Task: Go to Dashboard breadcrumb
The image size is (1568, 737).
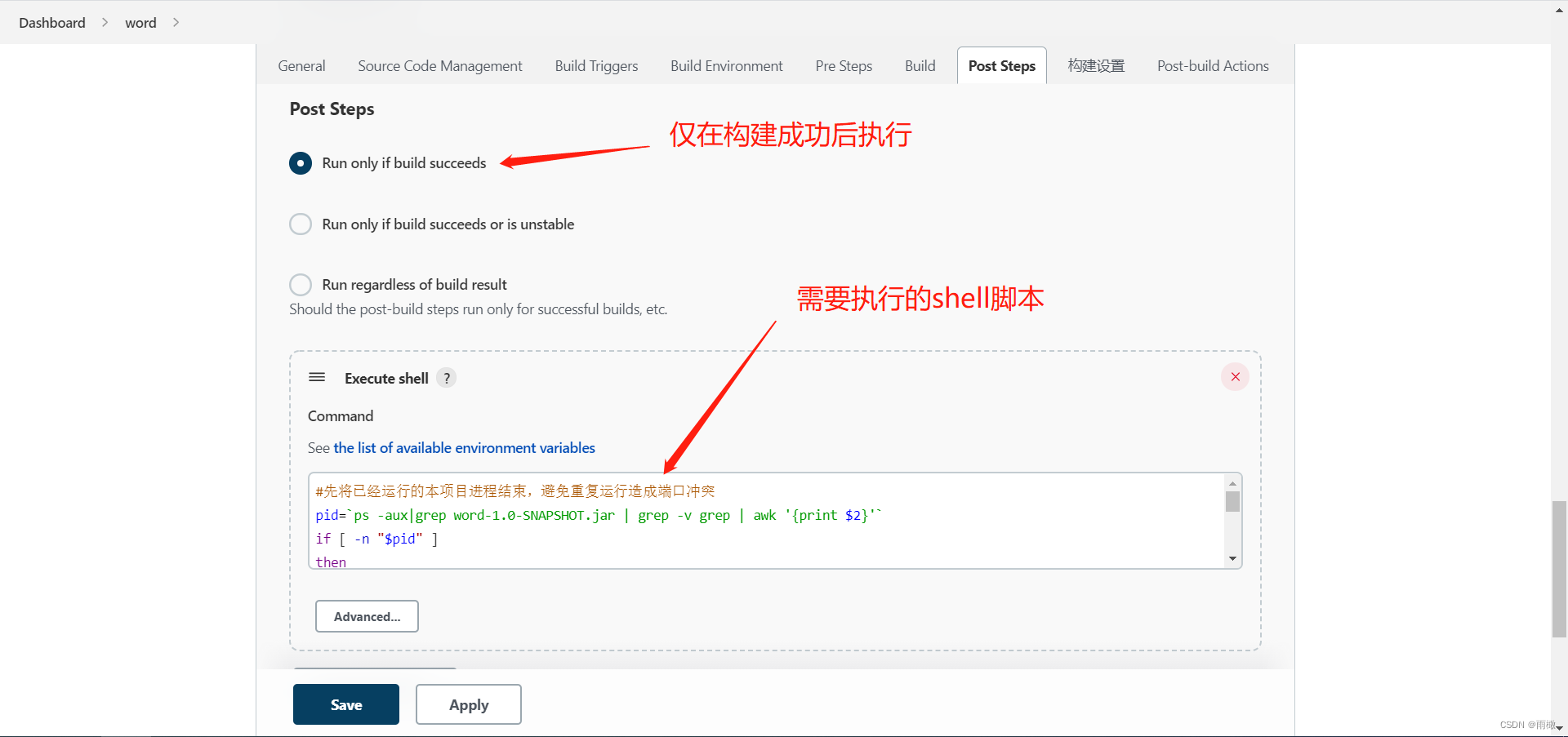Action: point(52,23)
